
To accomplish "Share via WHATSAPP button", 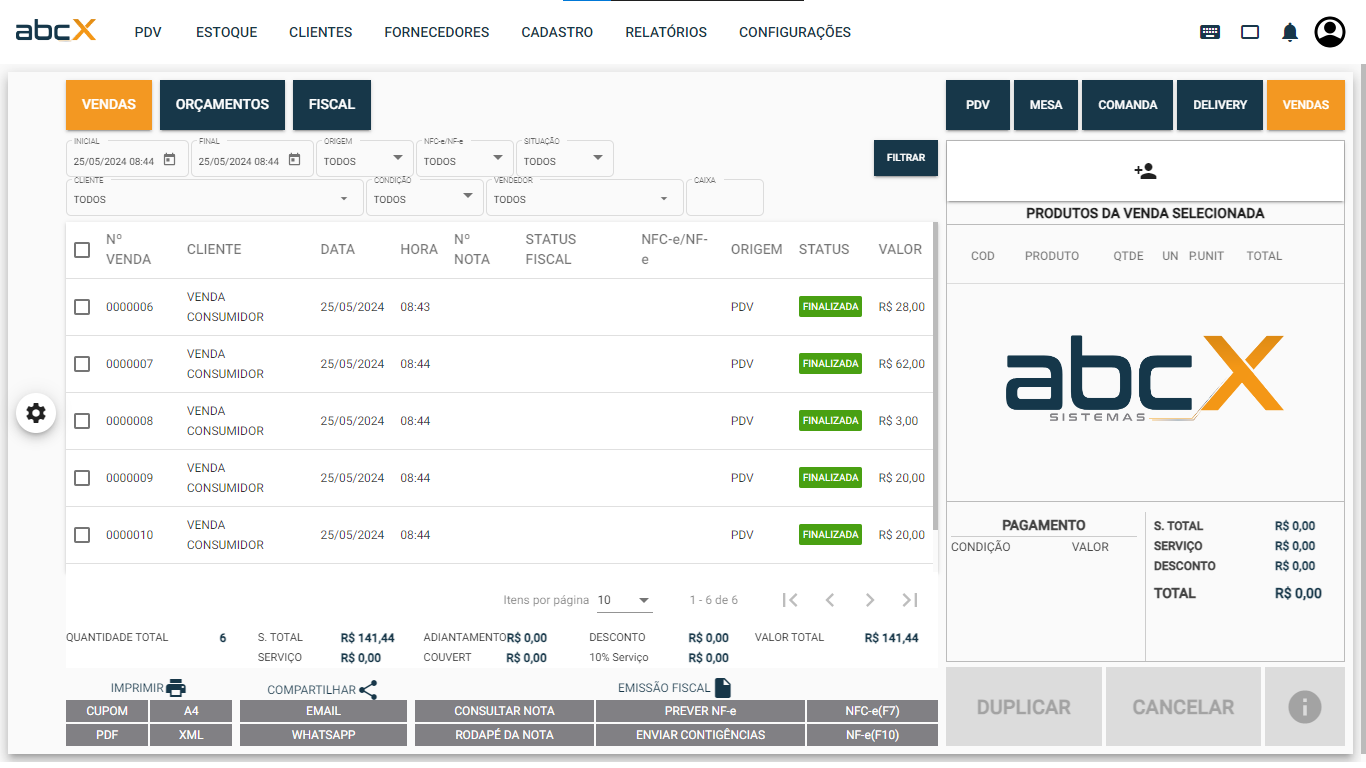I will click(323, 735).
